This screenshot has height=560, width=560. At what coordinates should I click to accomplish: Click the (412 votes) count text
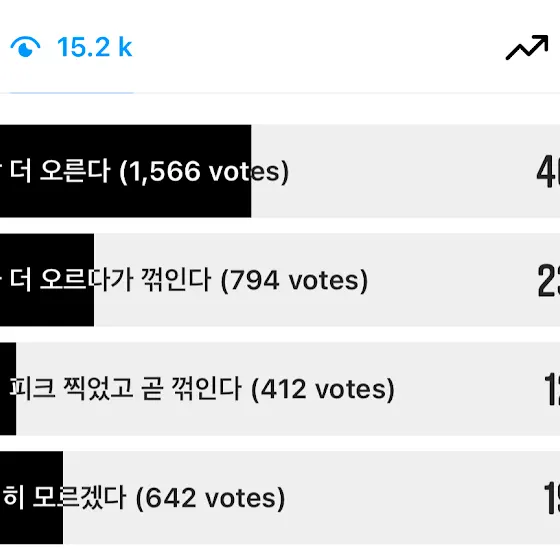(323, 389)
